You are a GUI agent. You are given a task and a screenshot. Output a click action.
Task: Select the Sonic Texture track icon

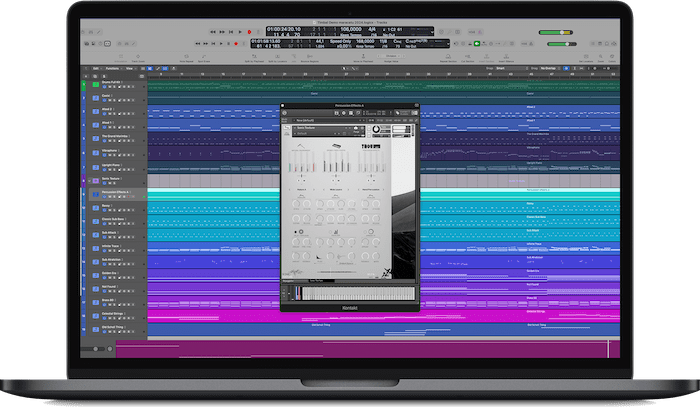[x=94, y=178]
